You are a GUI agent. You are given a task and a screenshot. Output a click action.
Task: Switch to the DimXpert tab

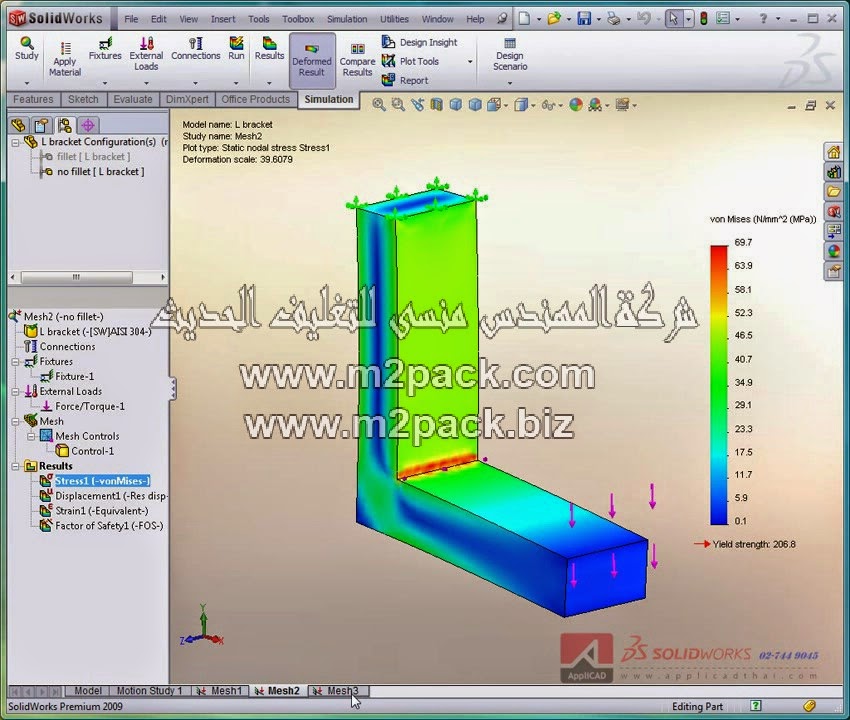pos(187,99)
